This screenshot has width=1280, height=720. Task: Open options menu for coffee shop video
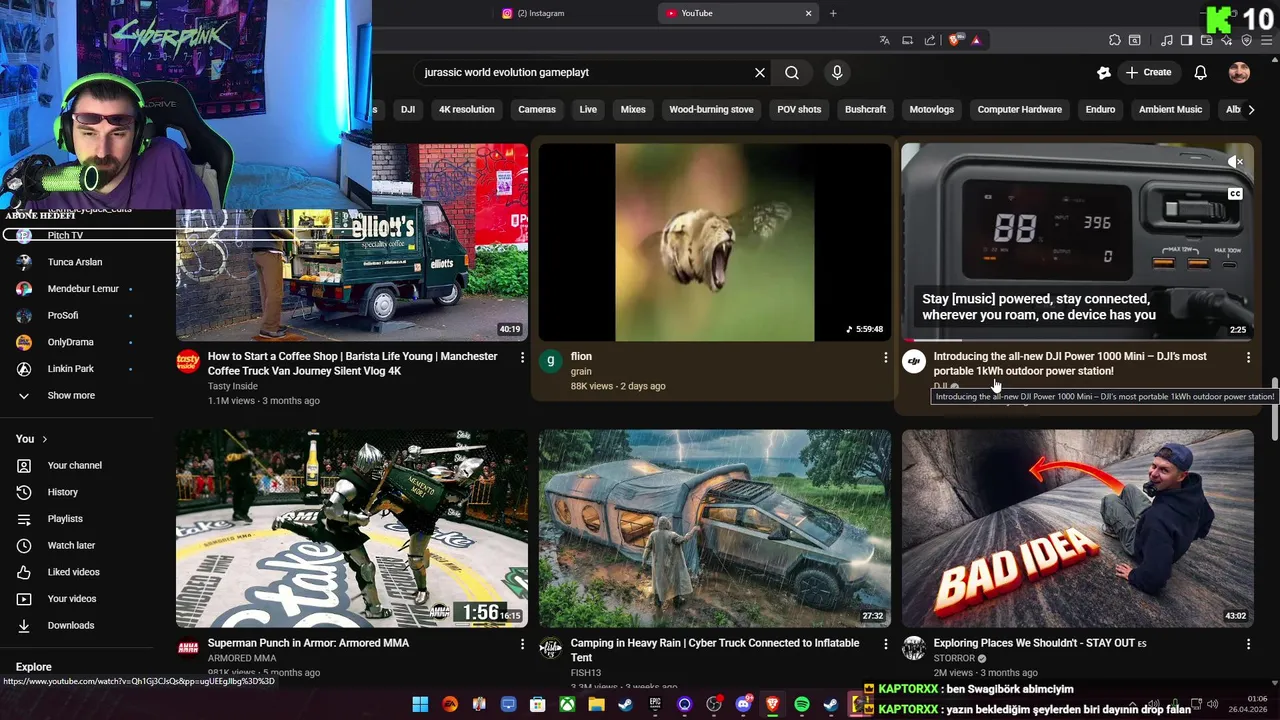[x=522, y=357]
